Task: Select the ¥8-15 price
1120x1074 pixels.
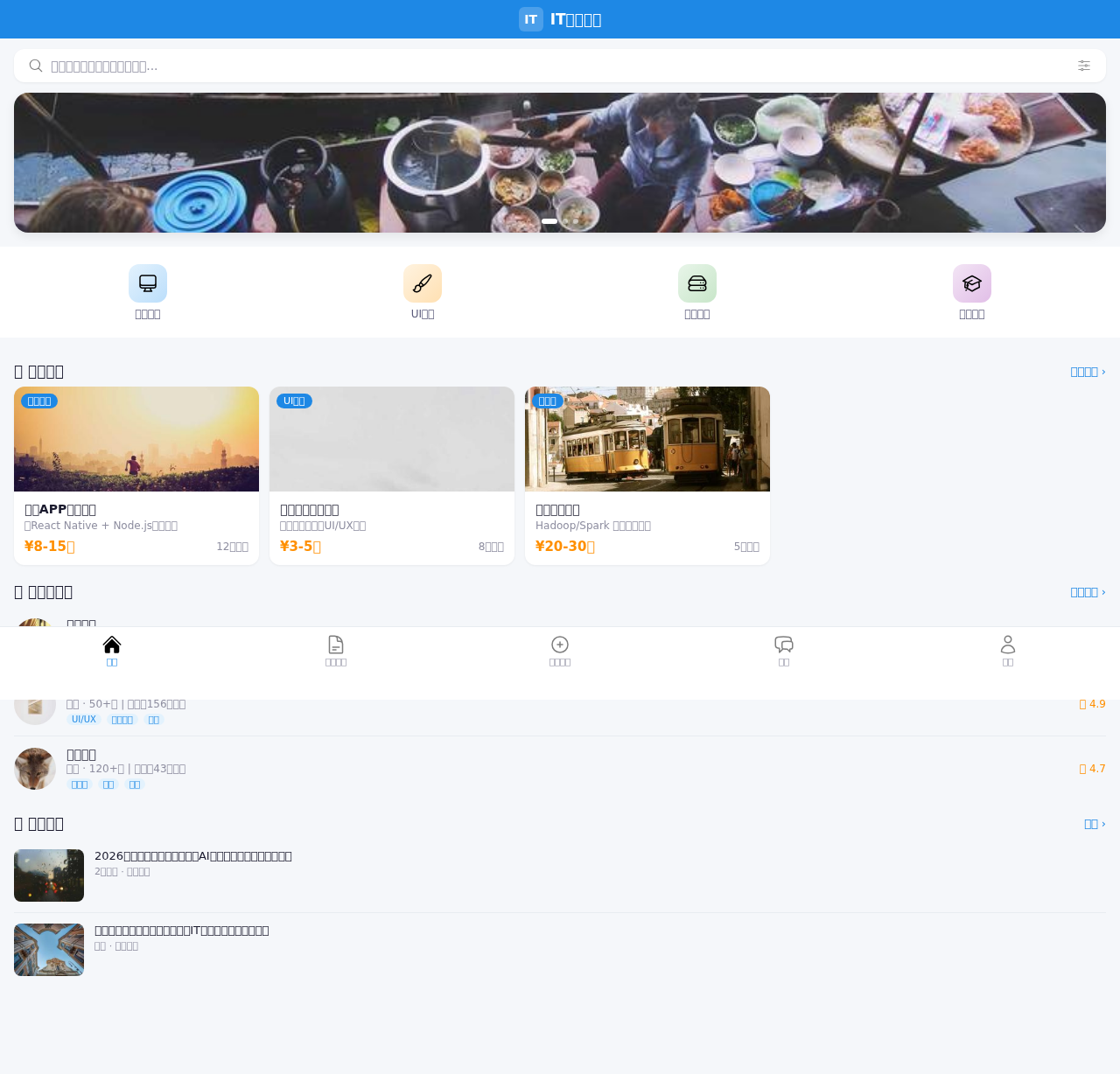Action: tap(50, 547)
